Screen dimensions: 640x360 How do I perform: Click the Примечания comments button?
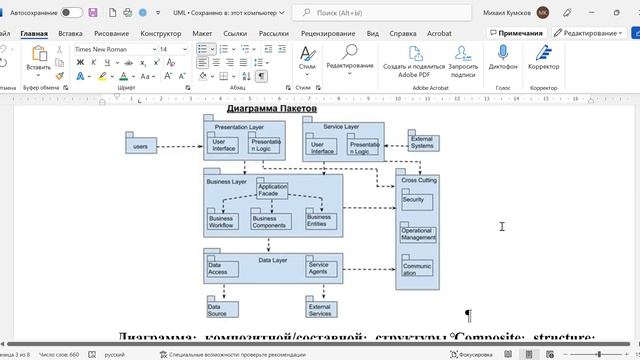pyautogui.click(x=517, y=33)
